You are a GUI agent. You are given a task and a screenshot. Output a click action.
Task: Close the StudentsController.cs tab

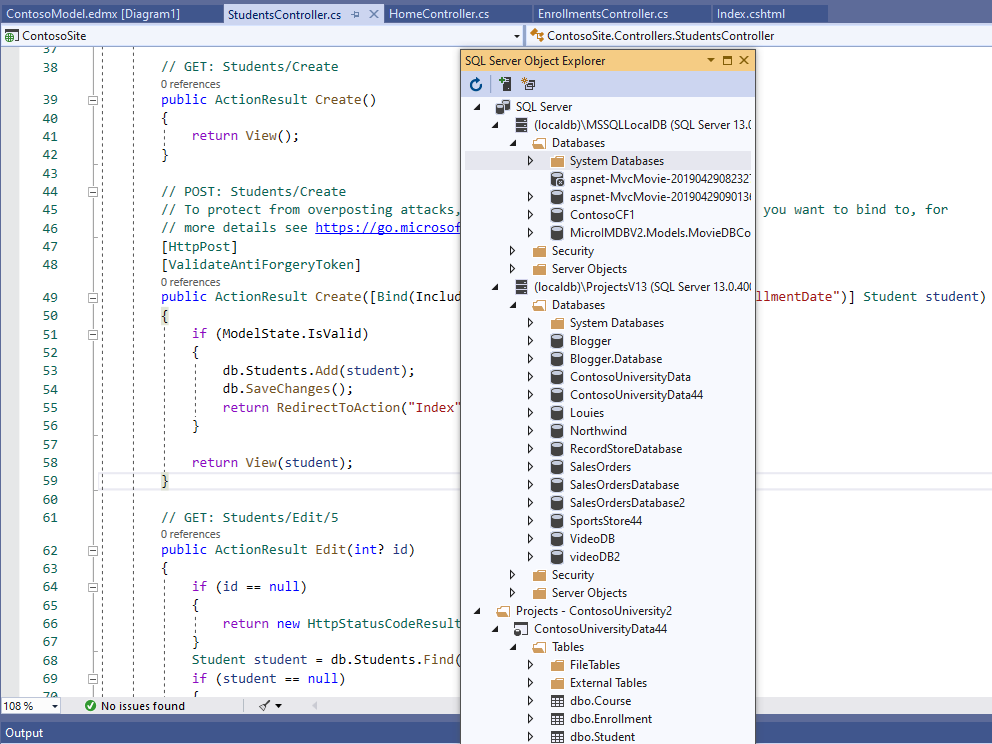point(374,14)
